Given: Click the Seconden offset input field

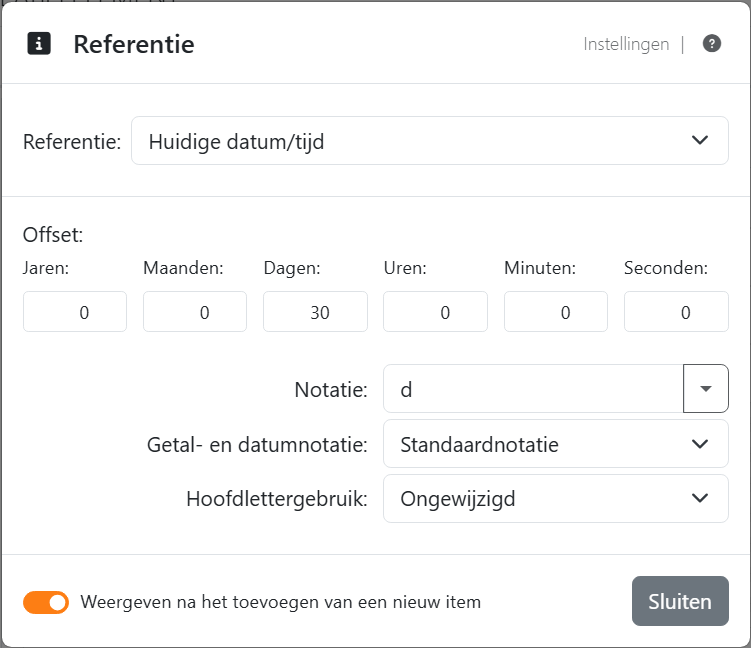Looking at the screenshot, I should (676, 312).
